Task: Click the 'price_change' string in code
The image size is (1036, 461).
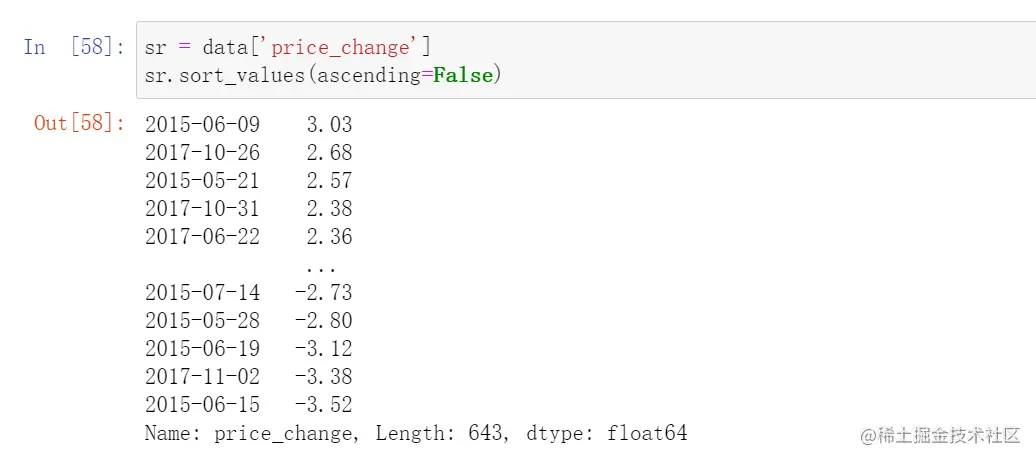Action: pos(338,47)
